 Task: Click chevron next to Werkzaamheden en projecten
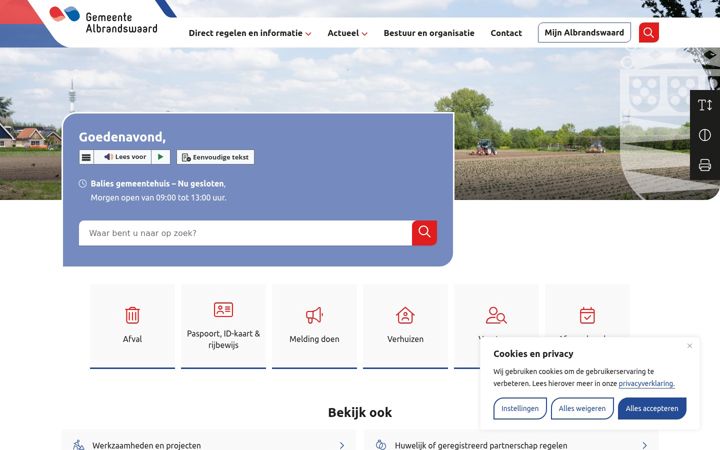point(342,445)
